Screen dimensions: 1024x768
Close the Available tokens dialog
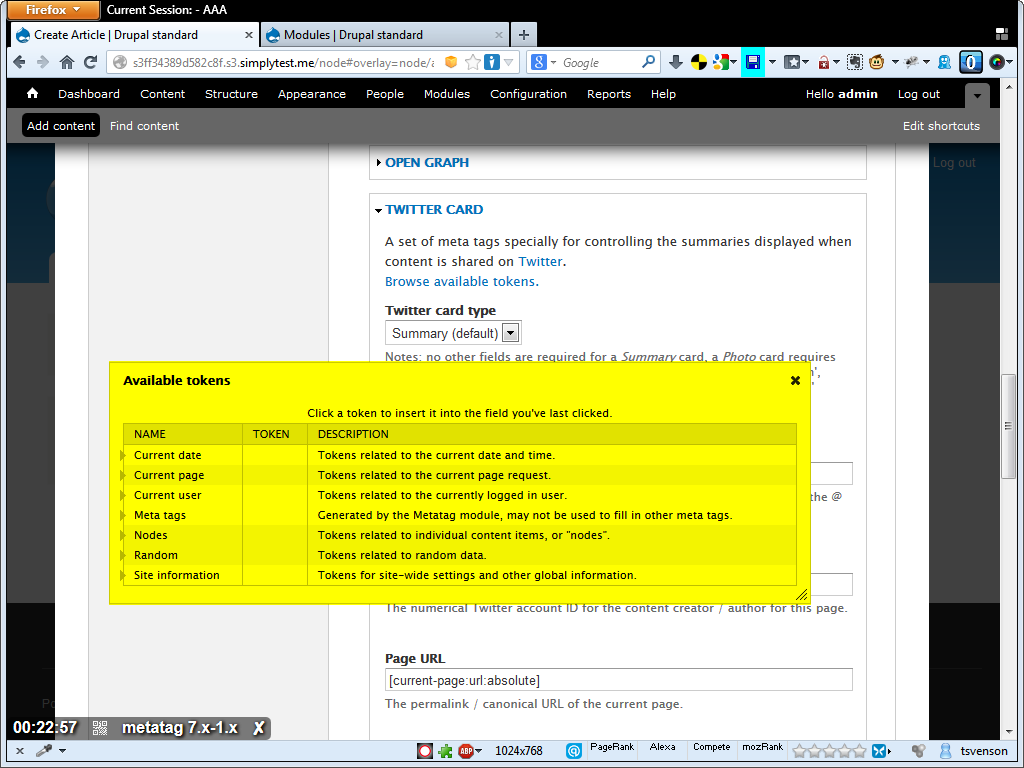pyautogui.click(x=795, y=381)
